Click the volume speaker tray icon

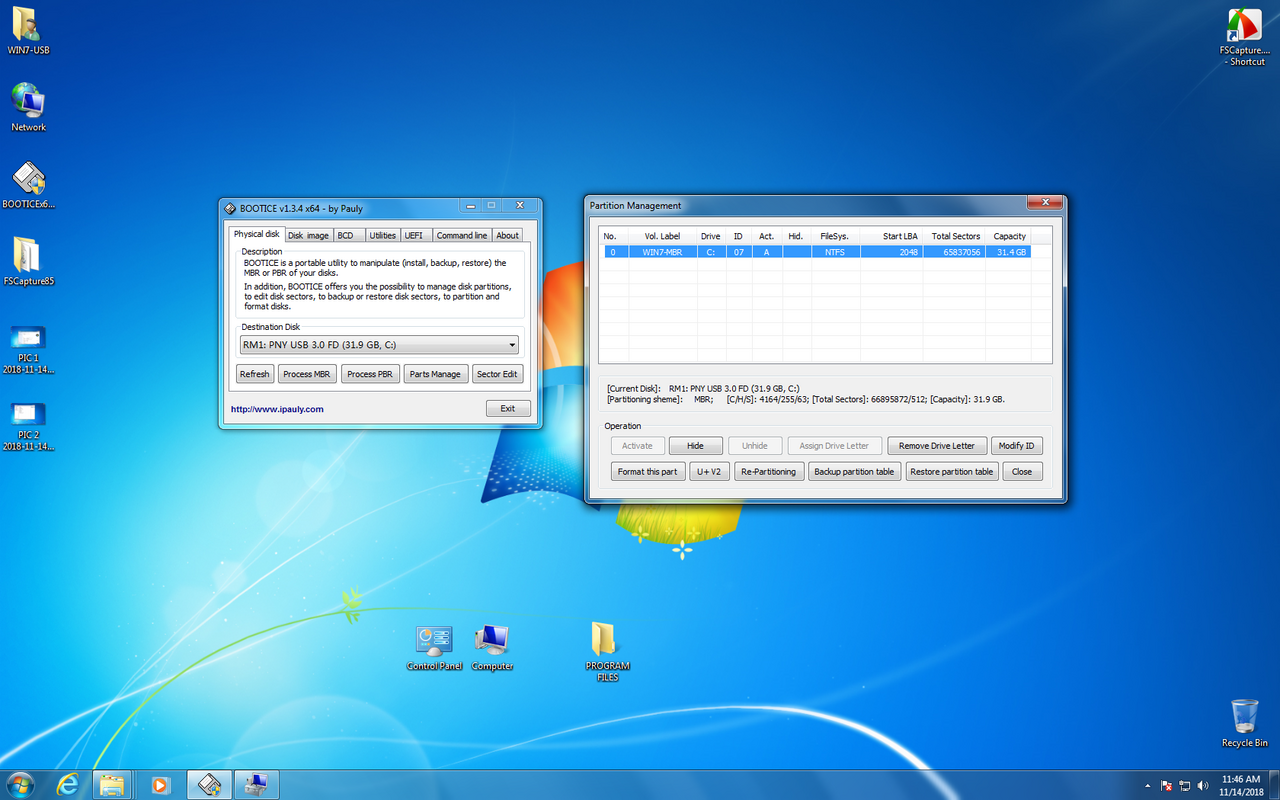[x=1202, y=786]
